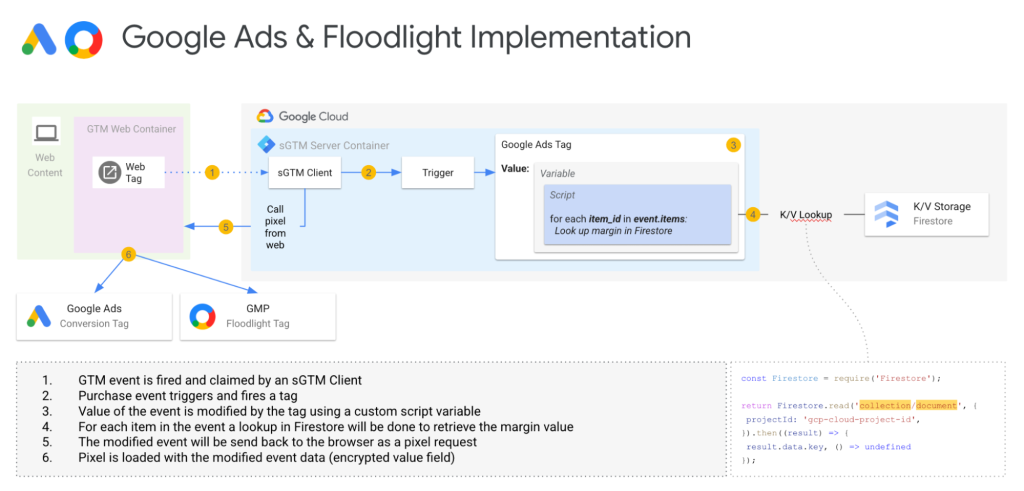Image resolution: width=1024 pixels, height=491 pixels.
Task: Click the Google Cloud text label
Action: 313,117
